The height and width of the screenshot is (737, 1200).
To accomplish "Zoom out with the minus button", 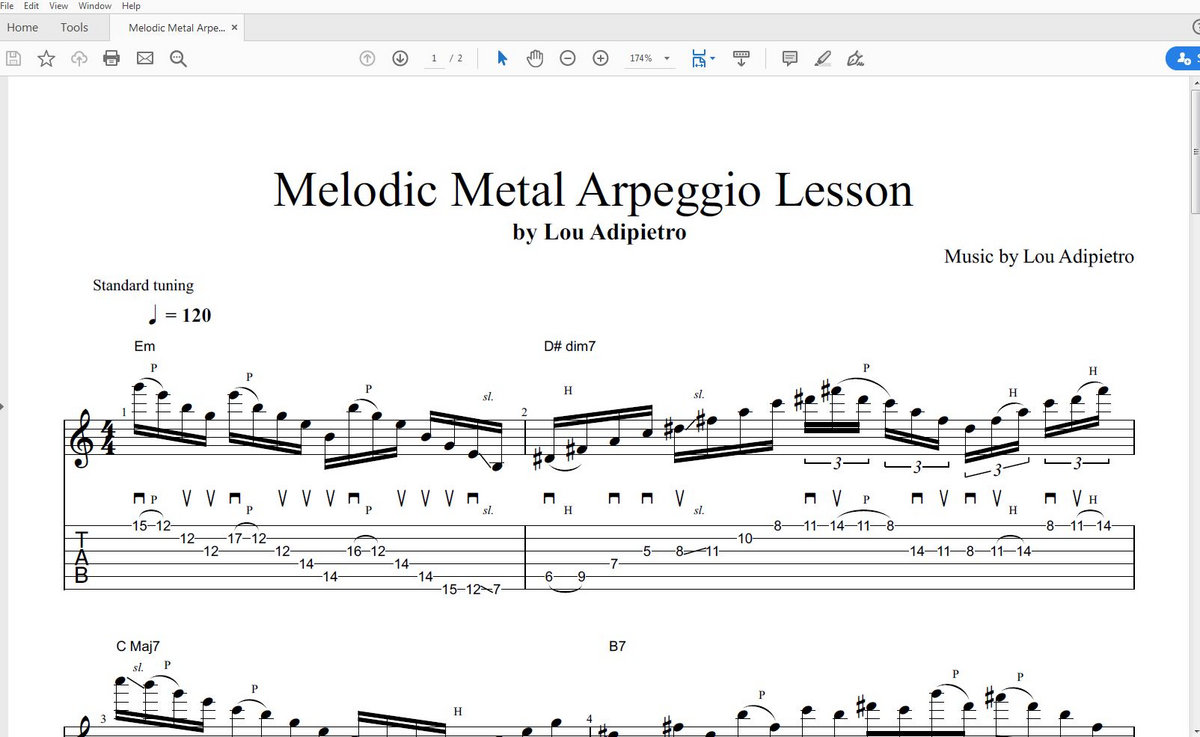I will coord(567,58).
